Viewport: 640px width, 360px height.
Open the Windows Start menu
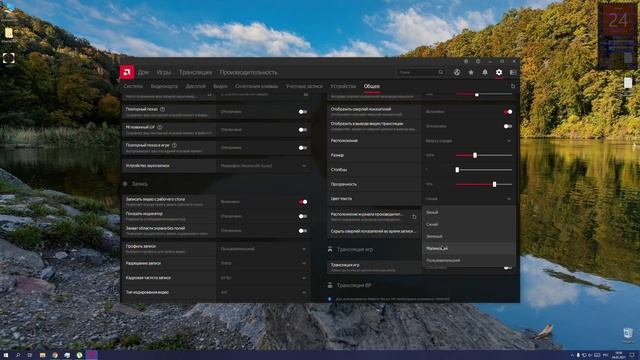6,355
